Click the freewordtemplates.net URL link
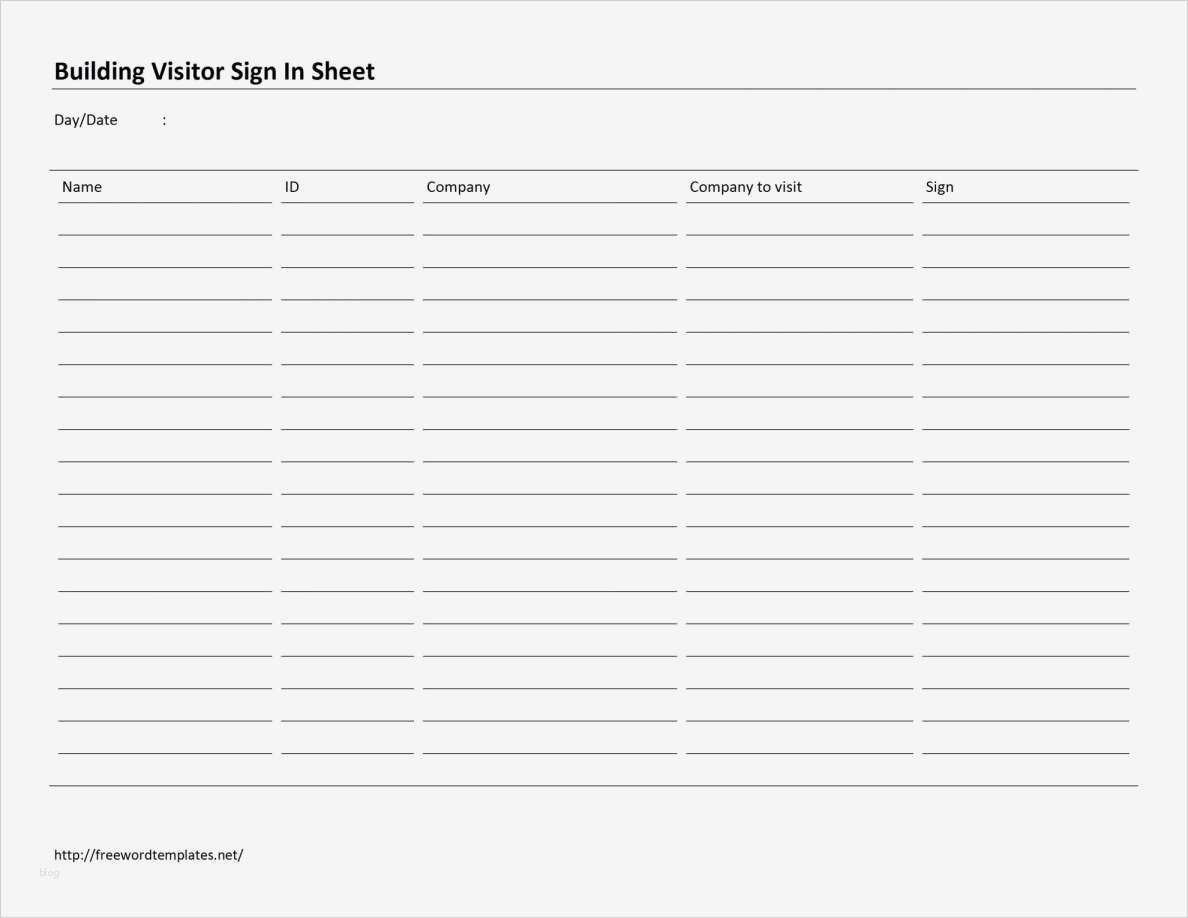The height and width of the screenshot is (918, 1188). pos(148,855)
